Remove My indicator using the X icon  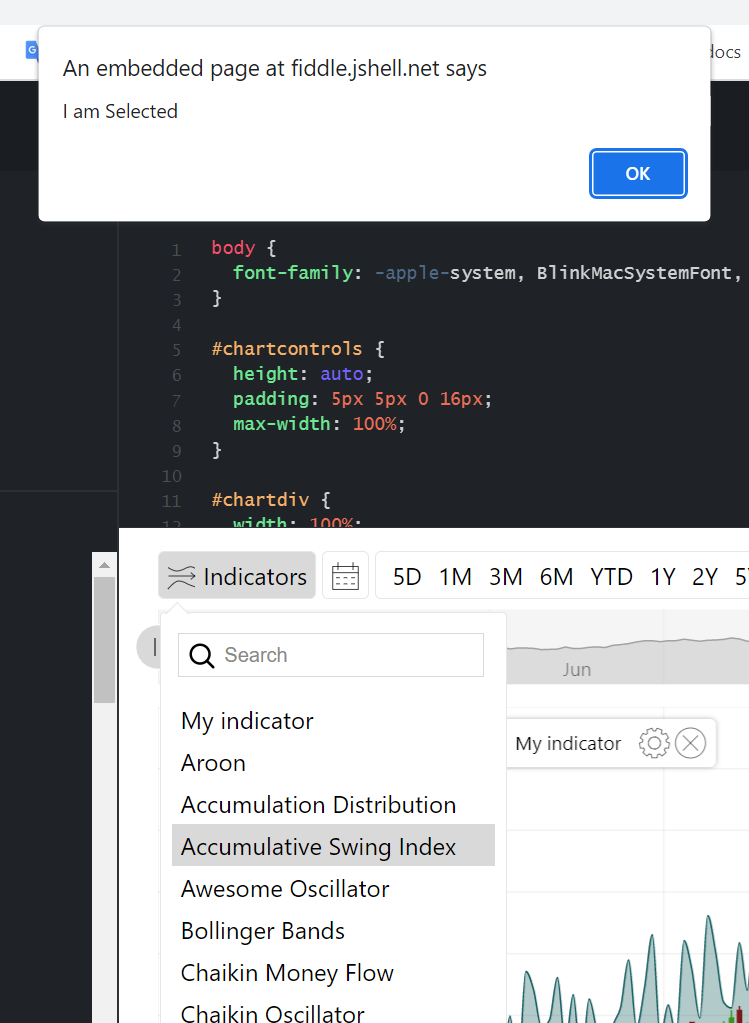[x=690, y=743]
